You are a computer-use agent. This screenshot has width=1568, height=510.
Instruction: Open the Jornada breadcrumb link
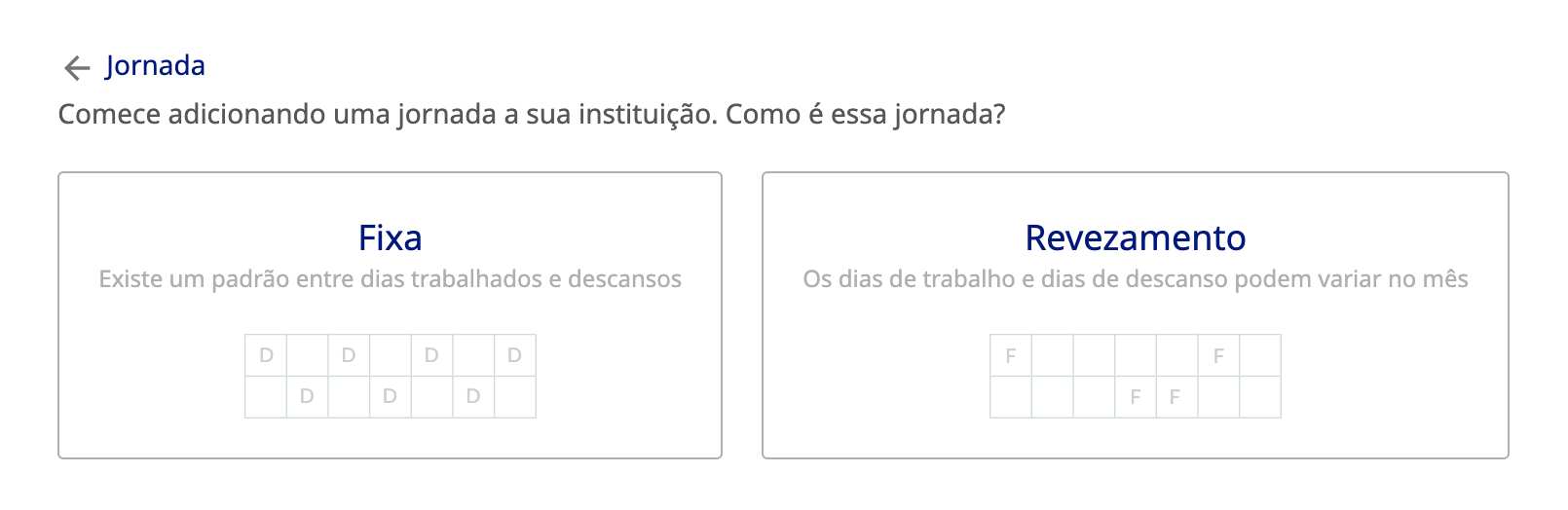(x=155, y=65)
